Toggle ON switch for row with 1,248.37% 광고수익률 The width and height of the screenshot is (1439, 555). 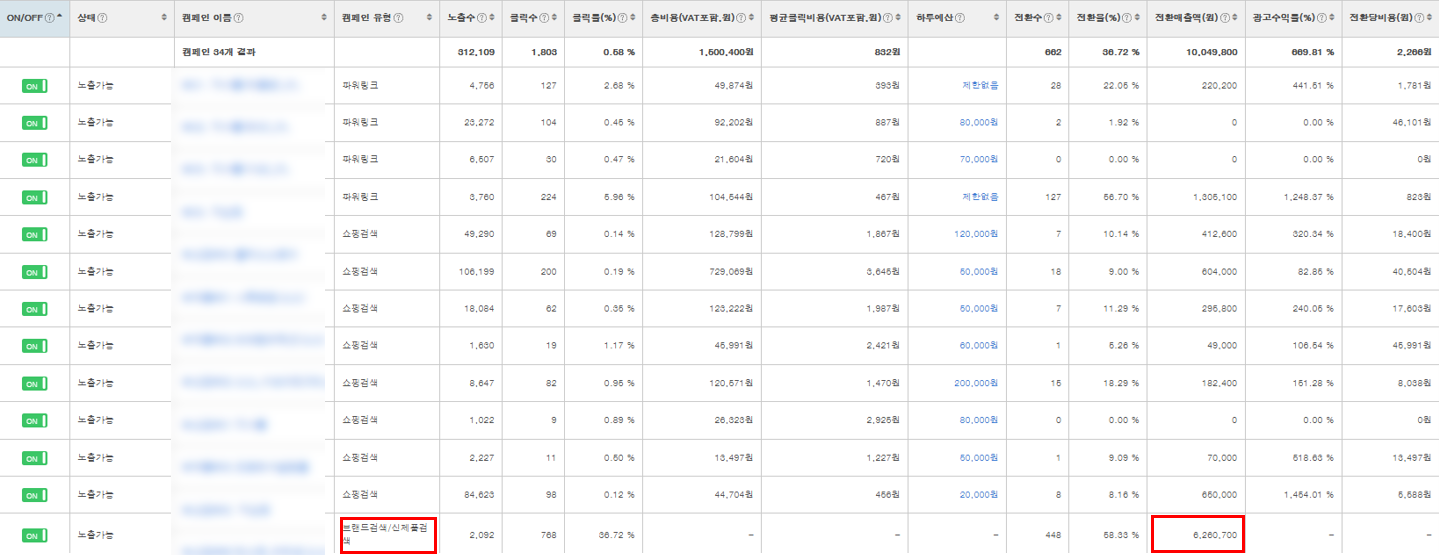(34, 197)
